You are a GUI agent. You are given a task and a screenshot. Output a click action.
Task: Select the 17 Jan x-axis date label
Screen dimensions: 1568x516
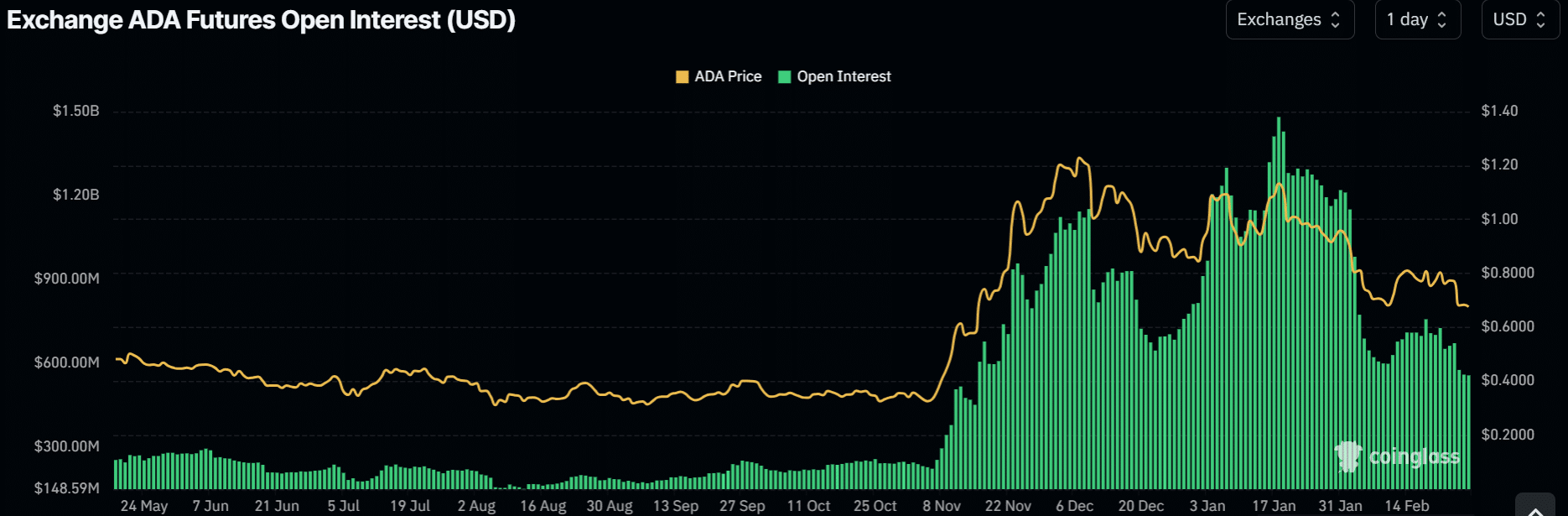(1274, 506)
